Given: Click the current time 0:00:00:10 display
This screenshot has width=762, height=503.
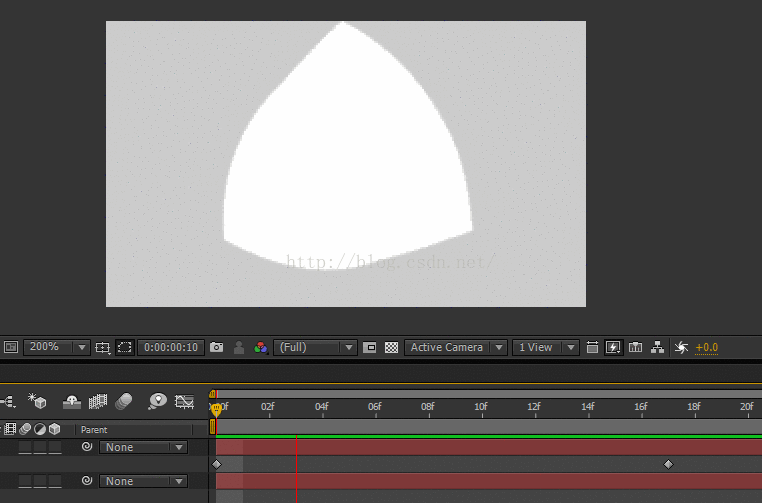Looking at the screenshot, I should pos(169,348).
